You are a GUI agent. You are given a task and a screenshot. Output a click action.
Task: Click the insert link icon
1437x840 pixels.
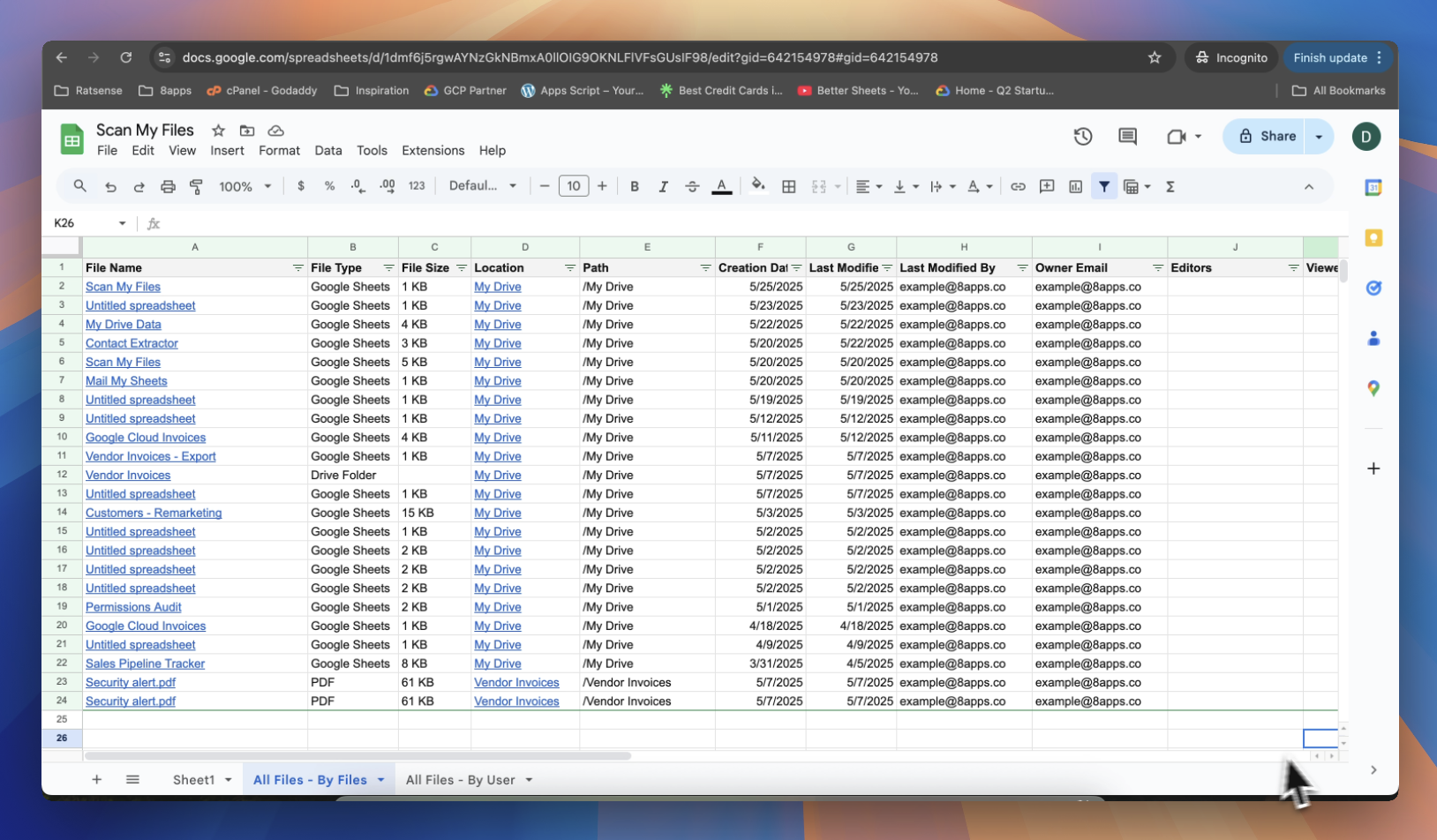1018,186
